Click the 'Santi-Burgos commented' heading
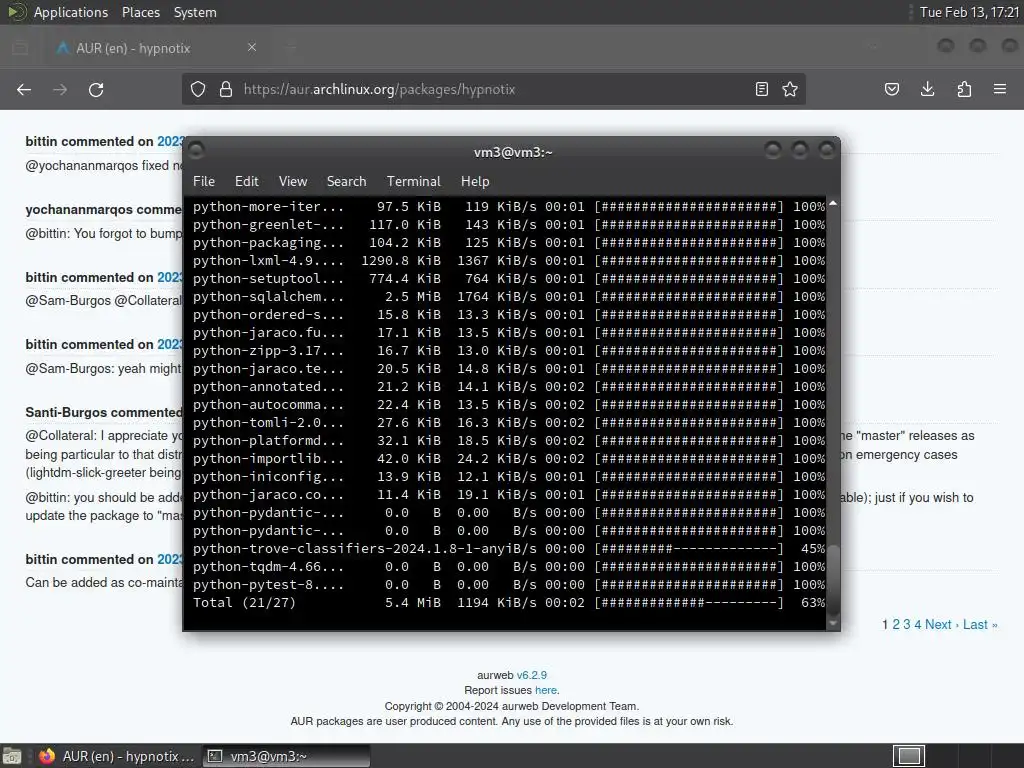This screenshot has width=1024, height=768. coord(103,413)
